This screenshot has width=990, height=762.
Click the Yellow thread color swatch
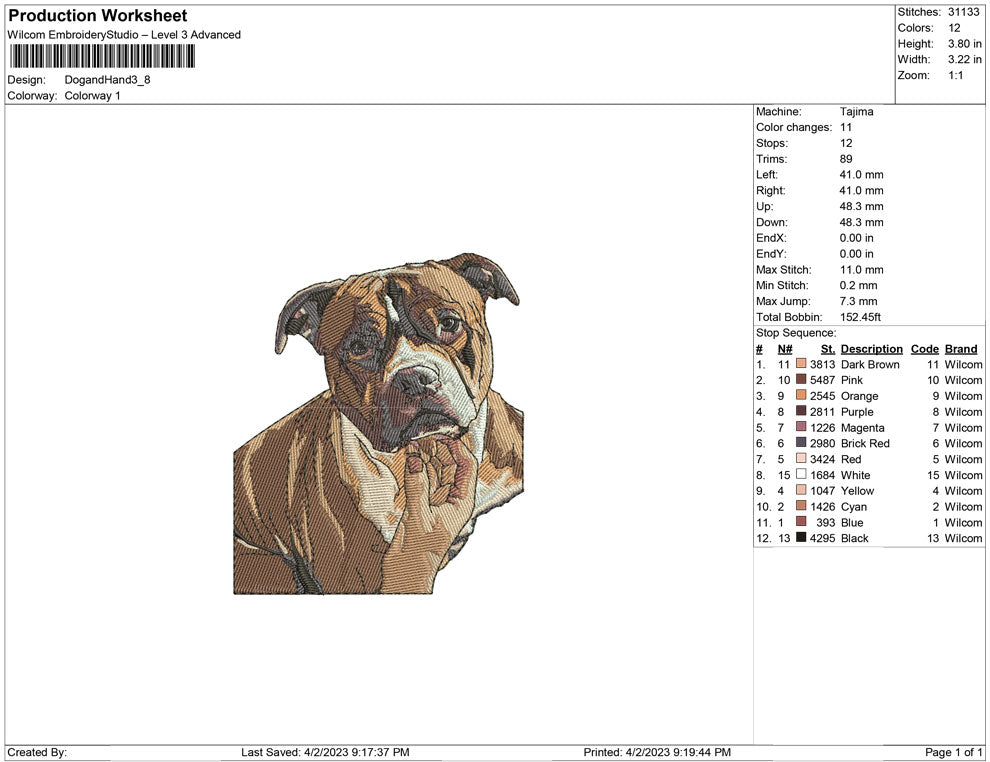(x=801, y=490)
